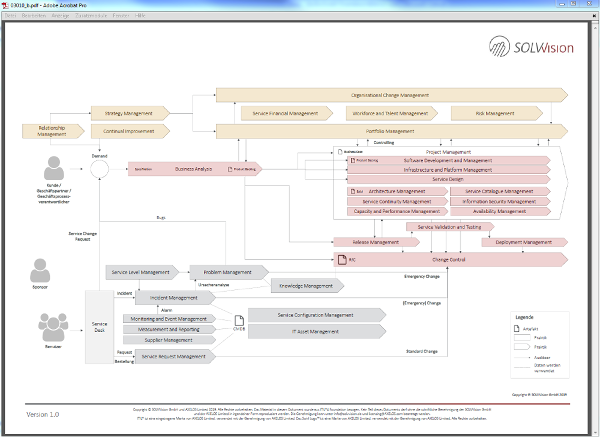Image resolution: width=600 pixels, height=437 pixels.
Task: Click the CMDB document icon
Action: (239, 322)
